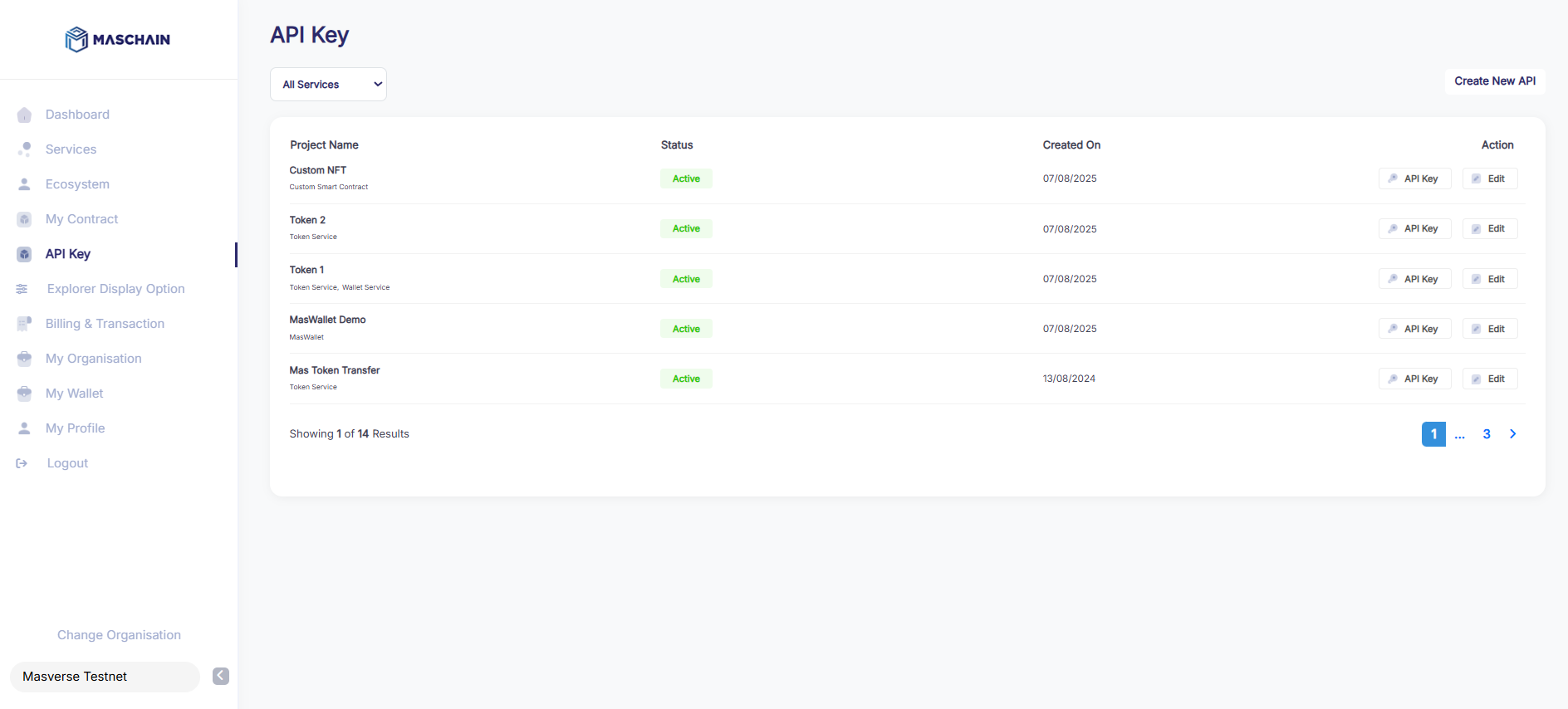Image resolution: width=1568 pixels, height=709 pixels.
Task: Click the Custom Smart Contract subtitle
Action: tap(329, 187)
